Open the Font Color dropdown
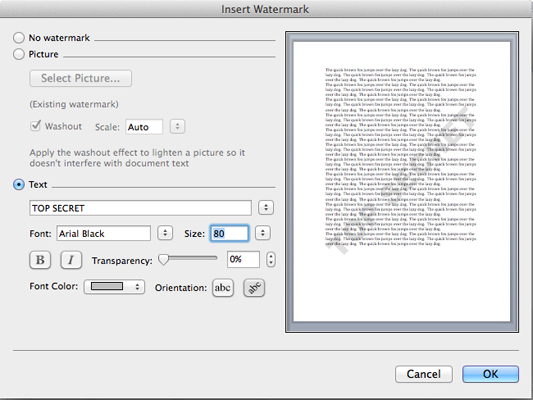Viewport: 533px width, 400px height. tap(114, 287)
